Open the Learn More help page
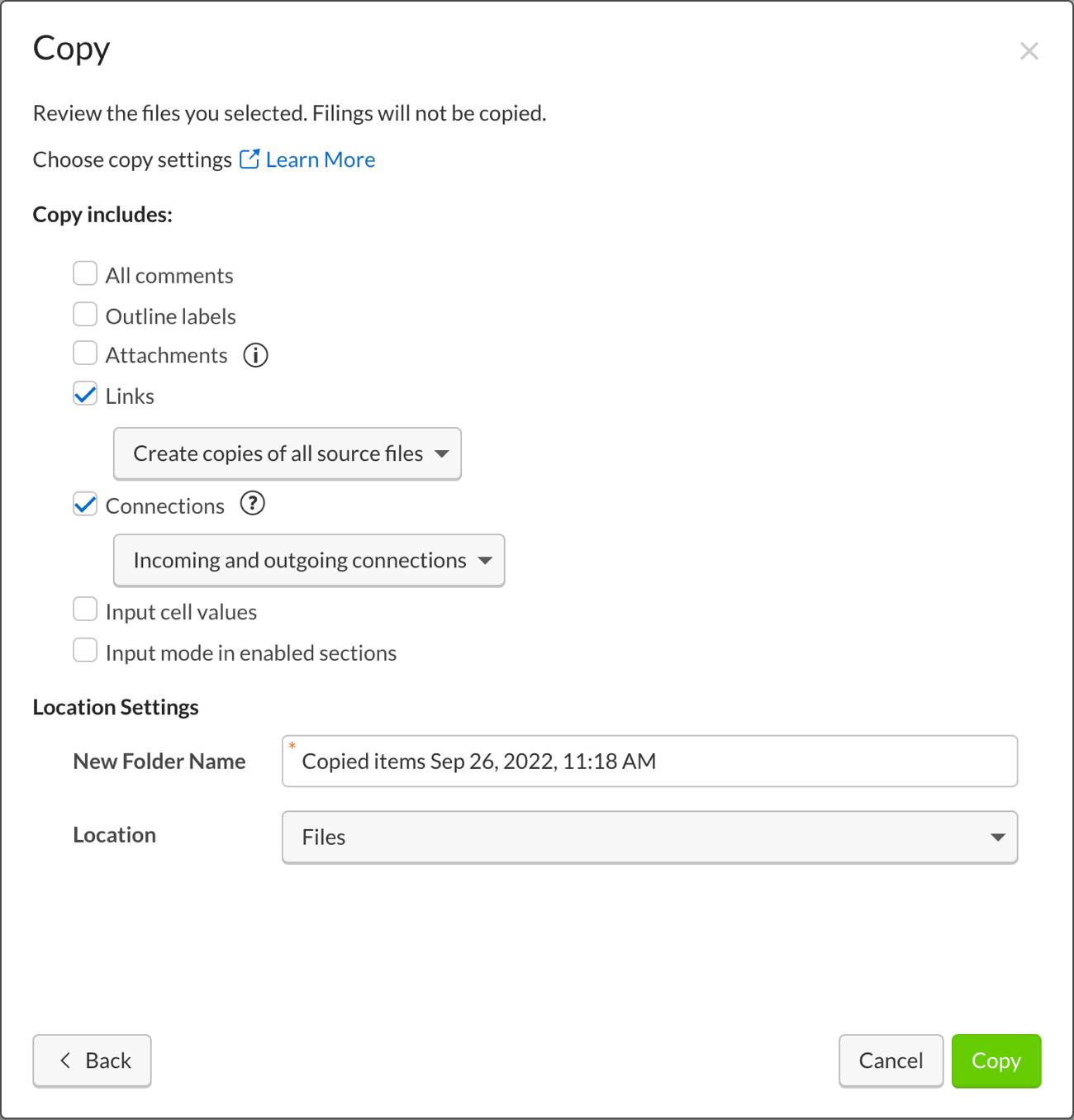This screenshot has height=1120, width=1074. tap(319, 159)
